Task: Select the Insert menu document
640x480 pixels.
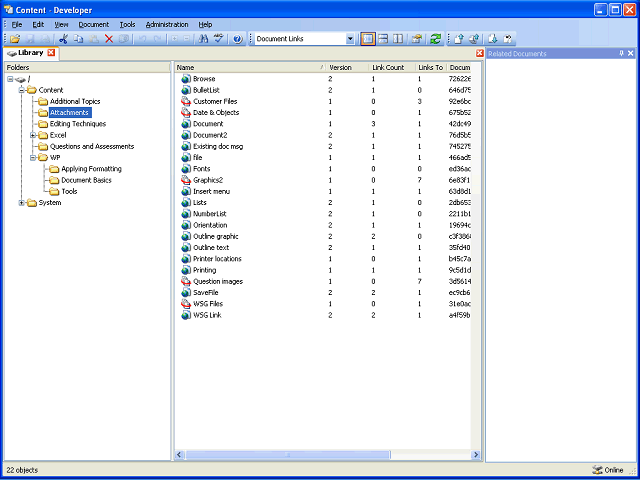Action: point(211,191)
